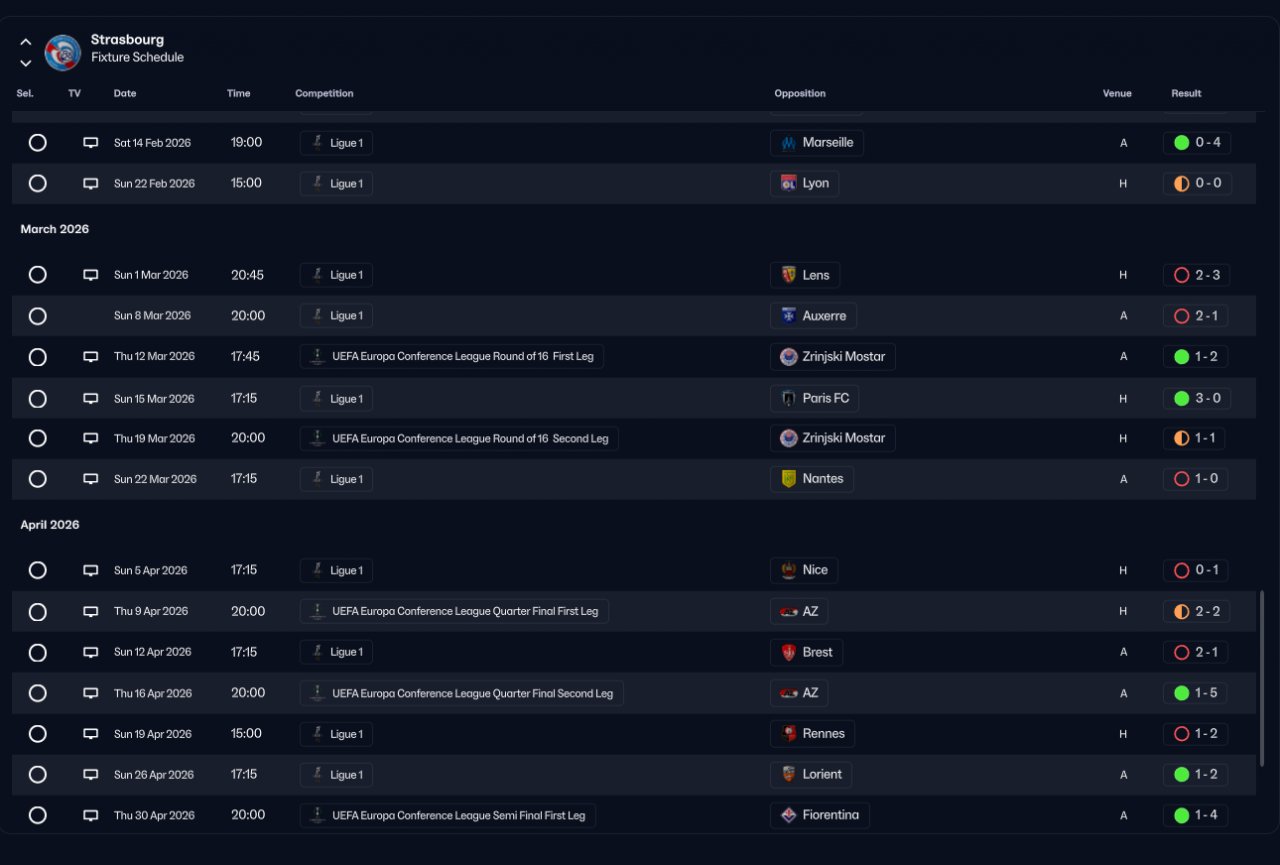Open the Nice club badge
Viewport: 1280px width, 865px height.
(789, 570)
